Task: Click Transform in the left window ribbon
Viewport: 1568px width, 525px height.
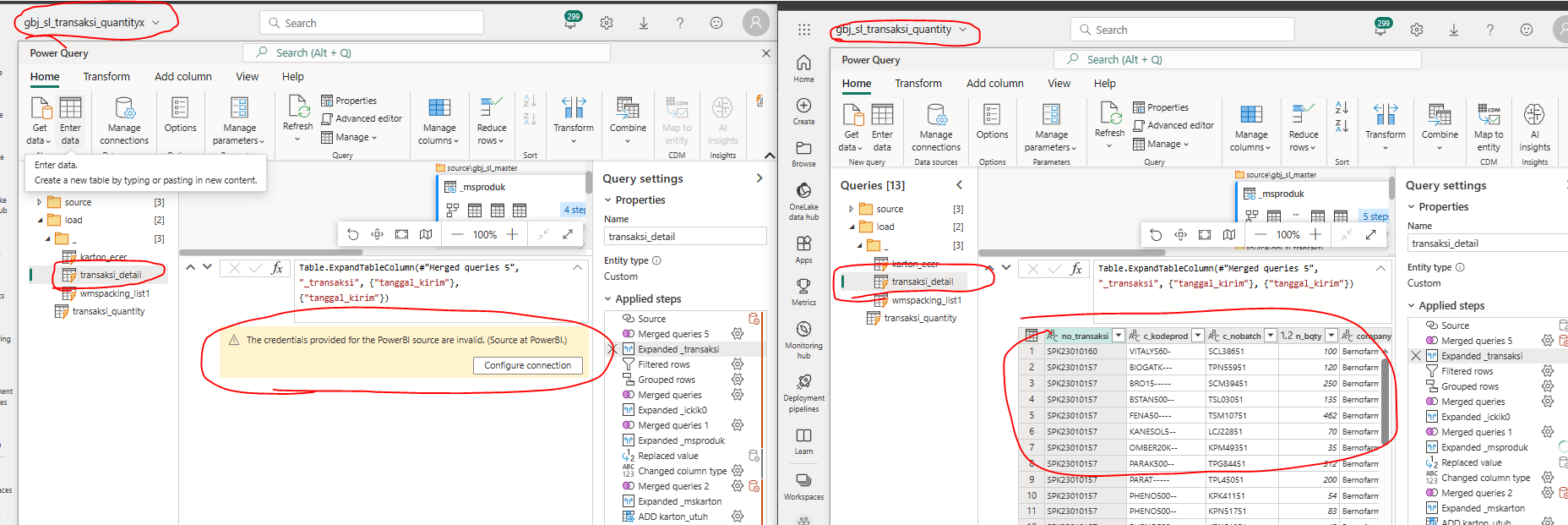Action: click(x=574, y=118)
